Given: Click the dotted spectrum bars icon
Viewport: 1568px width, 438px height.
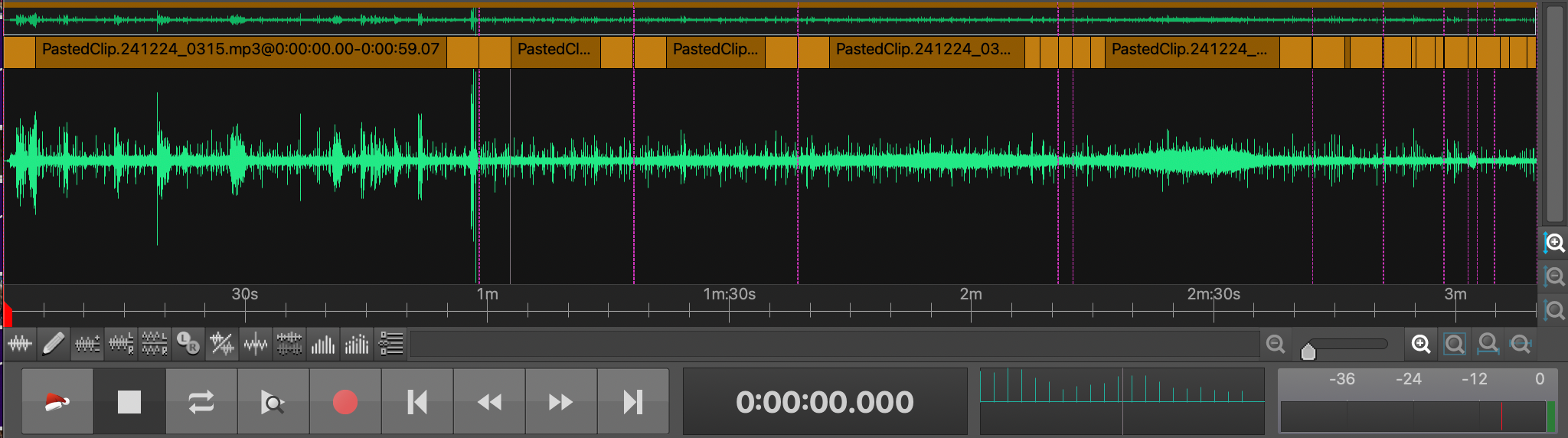Looking at the screenshot, I should 357,345.
